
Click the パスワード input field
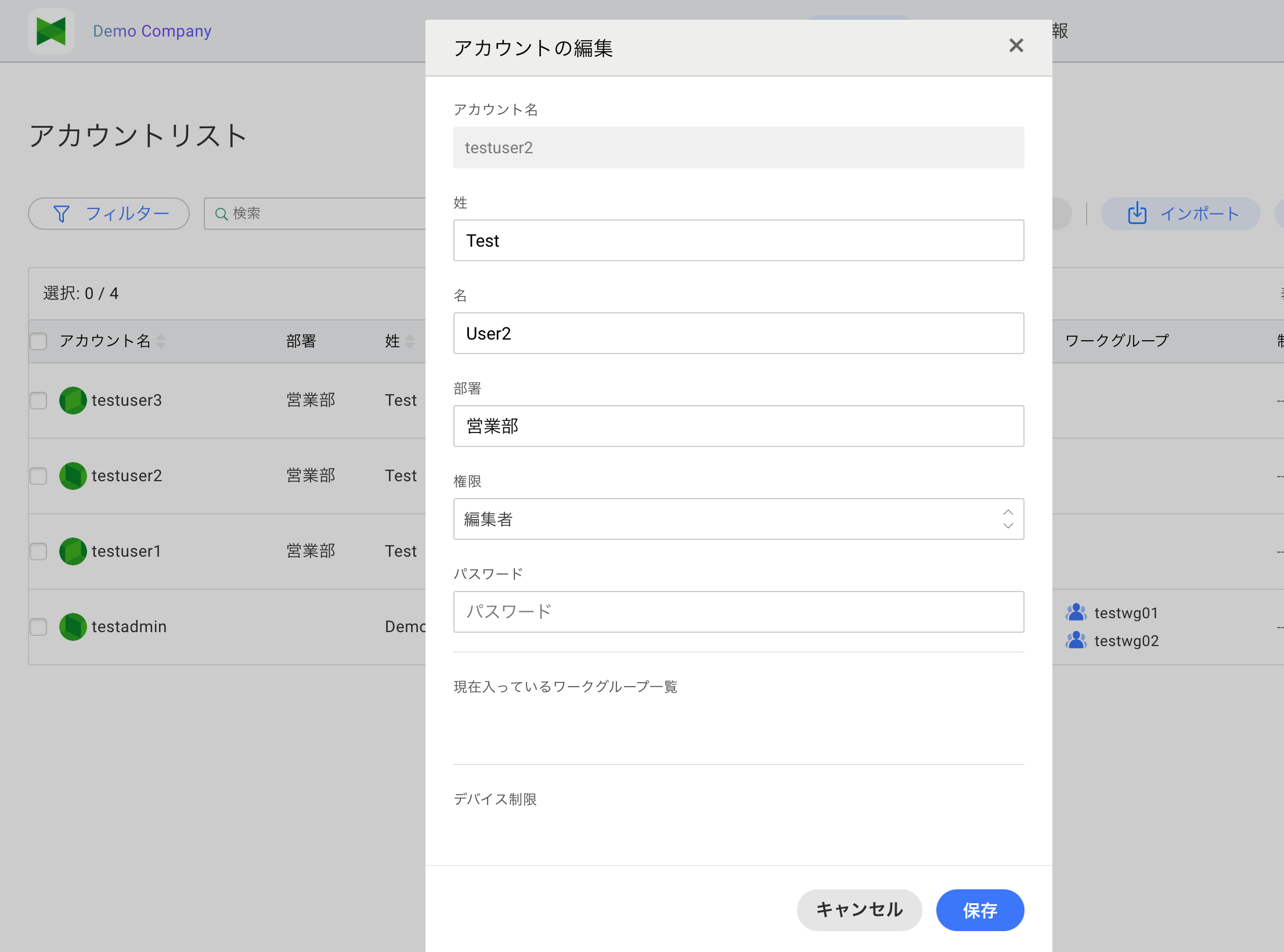(x=738, y=612)
